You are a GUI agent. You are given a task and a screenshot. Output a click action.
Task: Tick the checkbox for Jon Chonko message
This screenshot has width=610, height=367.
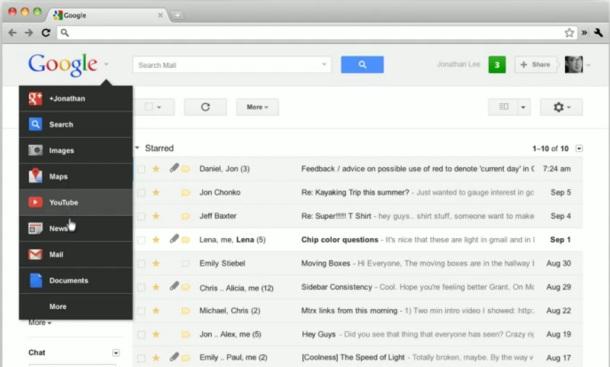coord(141,193)
